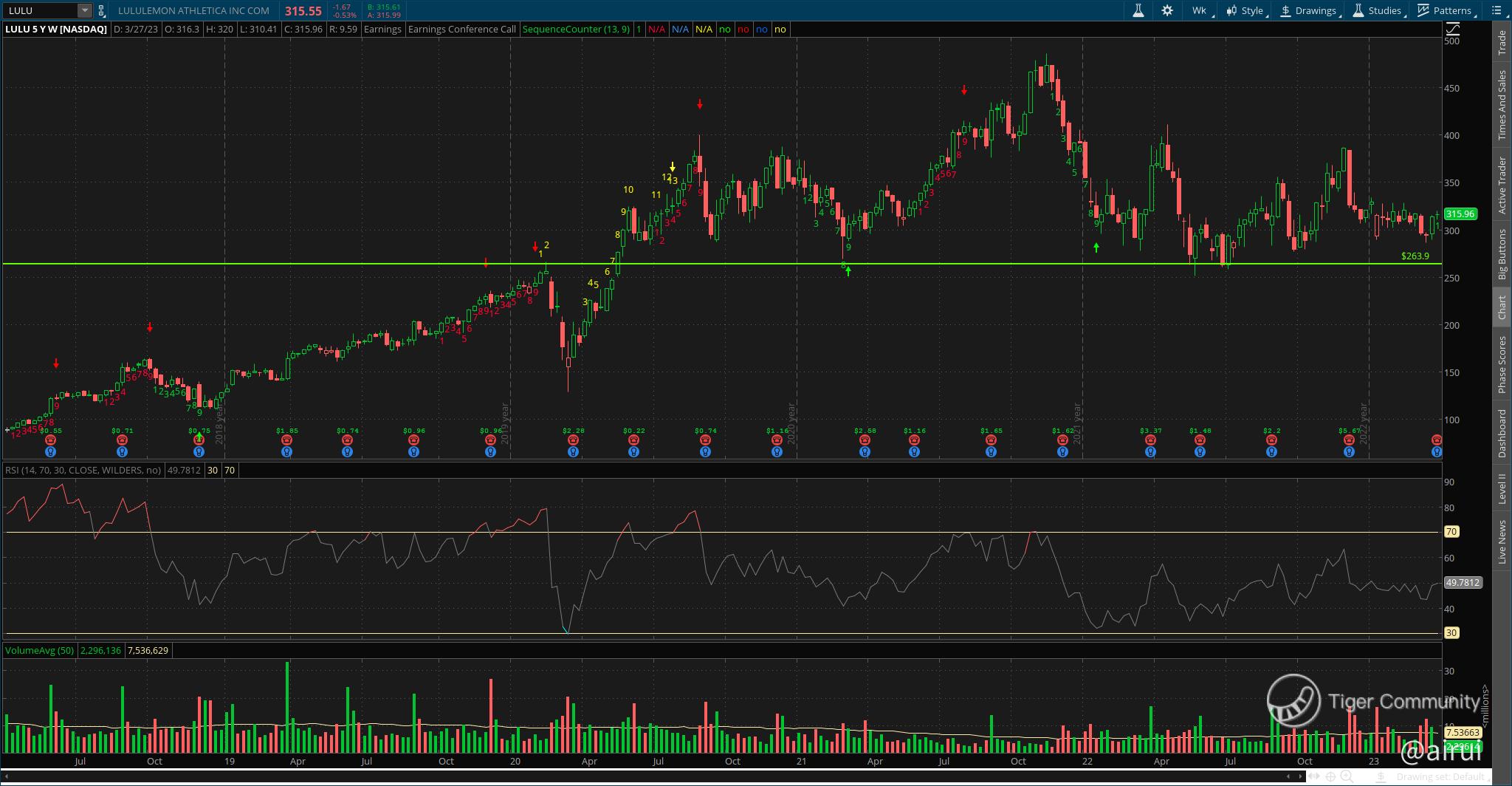Click the last price 315.55 in the header
Image resolution: width=1512 pixels, height=786 pixels.
click(x=303, y=11)
